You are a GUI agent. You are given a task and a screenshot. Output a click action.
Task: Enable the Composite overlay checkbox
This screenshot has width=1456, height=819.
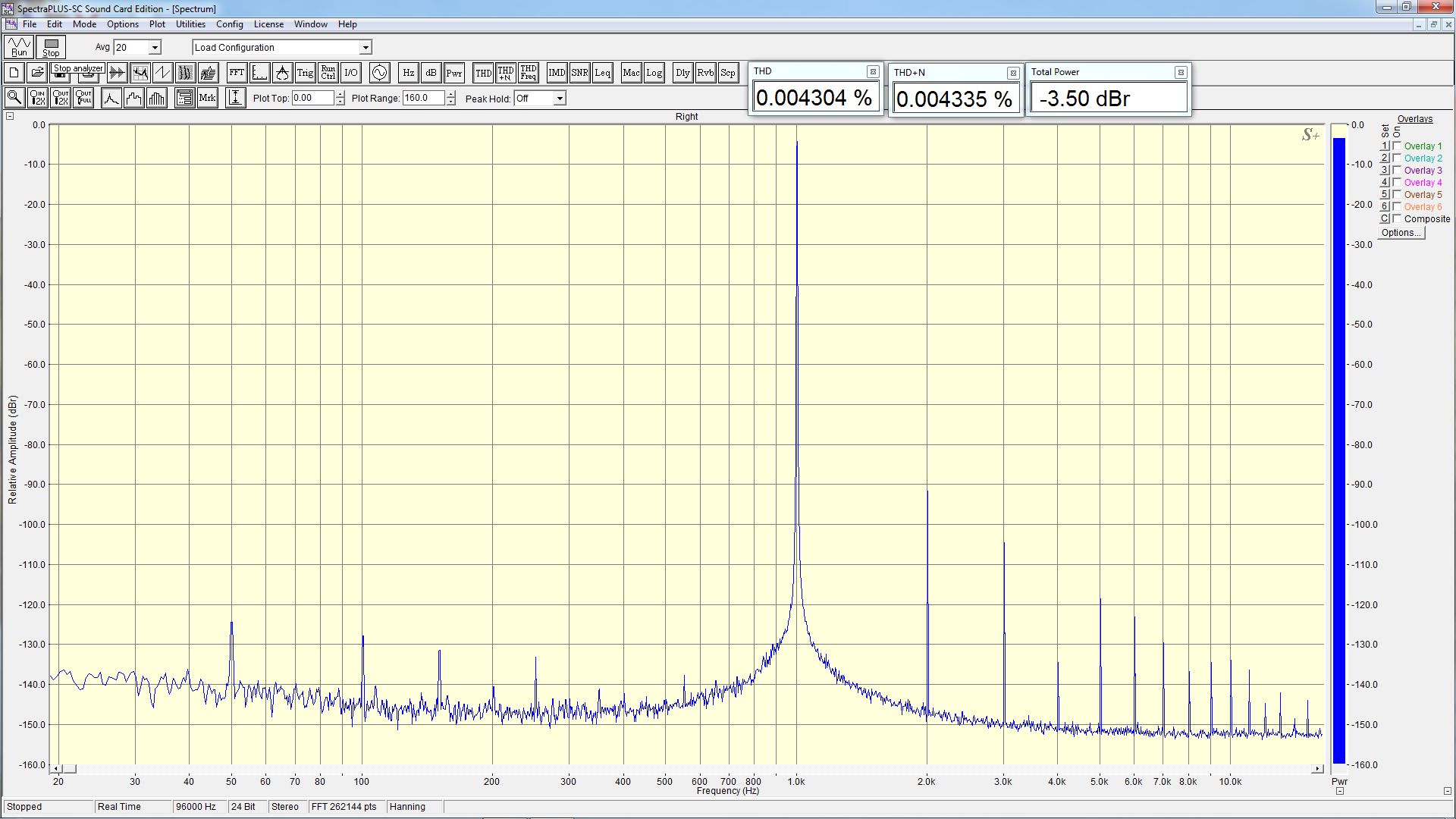(1397, 218)
